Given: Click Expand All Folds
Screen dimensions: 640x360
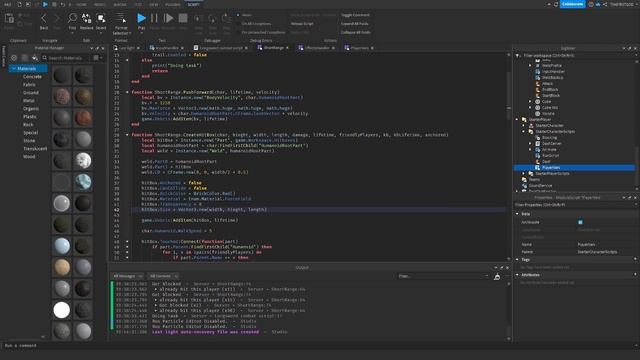Looking at the screenshot, I should (354, 24).
